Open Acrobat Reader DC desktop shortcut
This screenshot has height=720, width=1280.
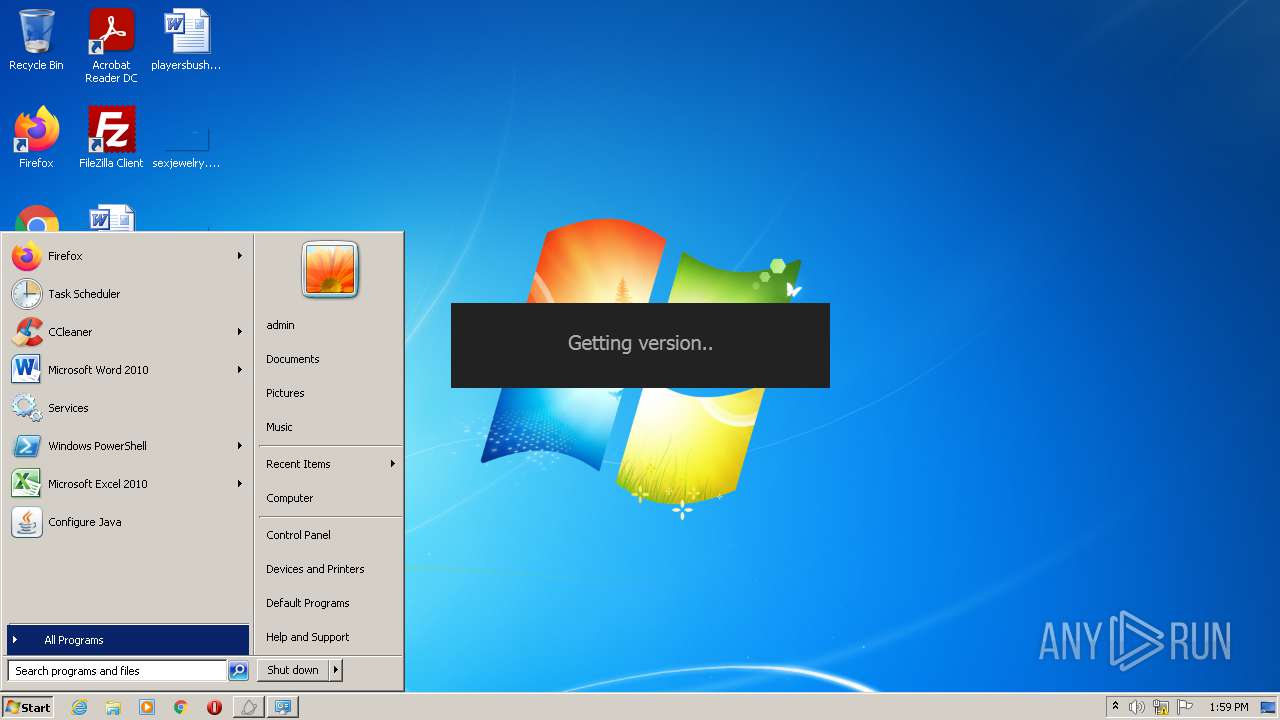coord(111,46)
